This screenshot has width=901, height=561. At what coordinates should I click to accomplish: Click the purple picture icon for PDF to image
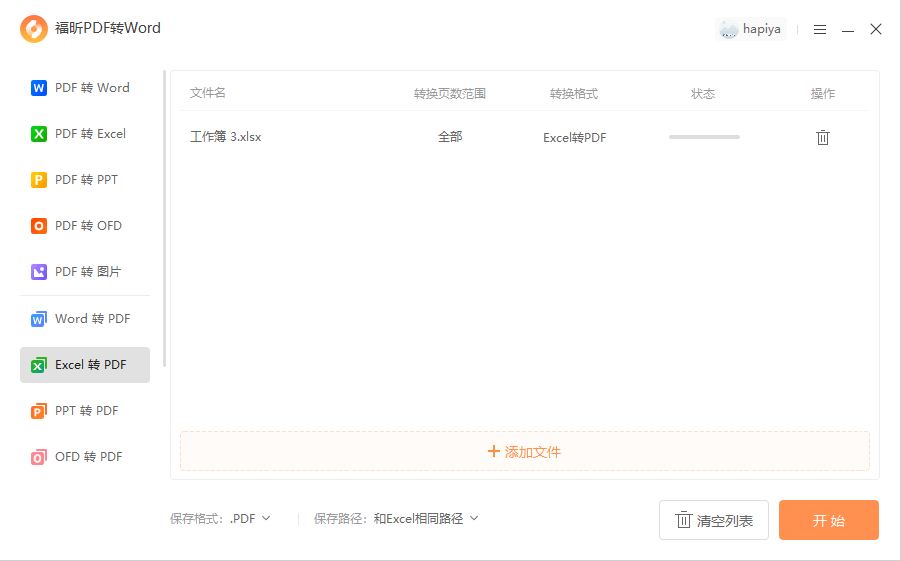pos(38,272)
